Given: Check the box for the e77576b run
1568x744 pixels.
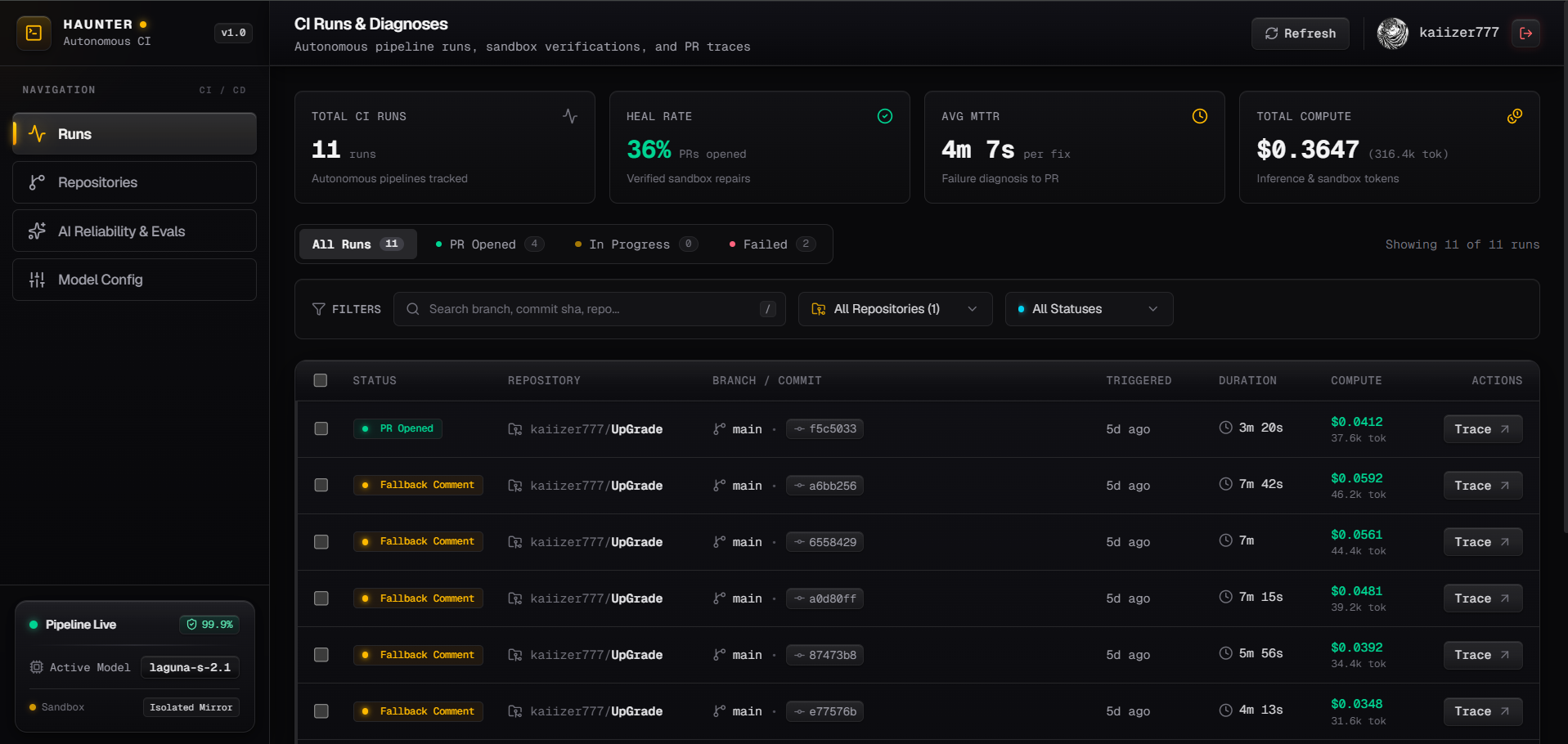Looking at the screenshot, I should [321, 711].
